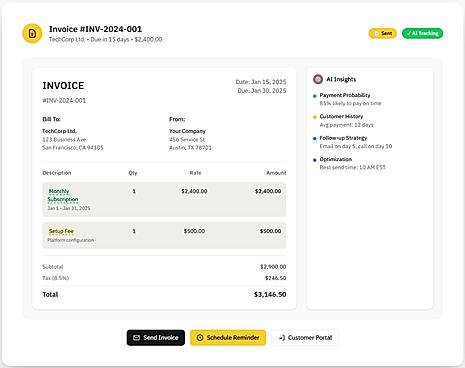465x368 pixels.
Task: Select the Setup Fee item name
Action: point(61,231)
